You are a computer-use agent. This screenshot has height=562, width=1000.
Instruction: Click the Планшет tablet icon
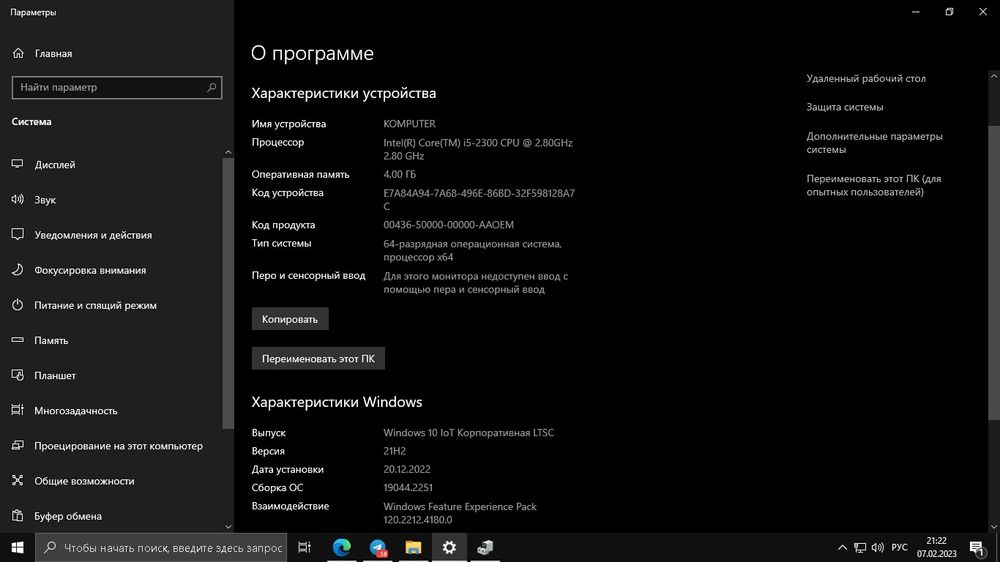coord(17,375)
